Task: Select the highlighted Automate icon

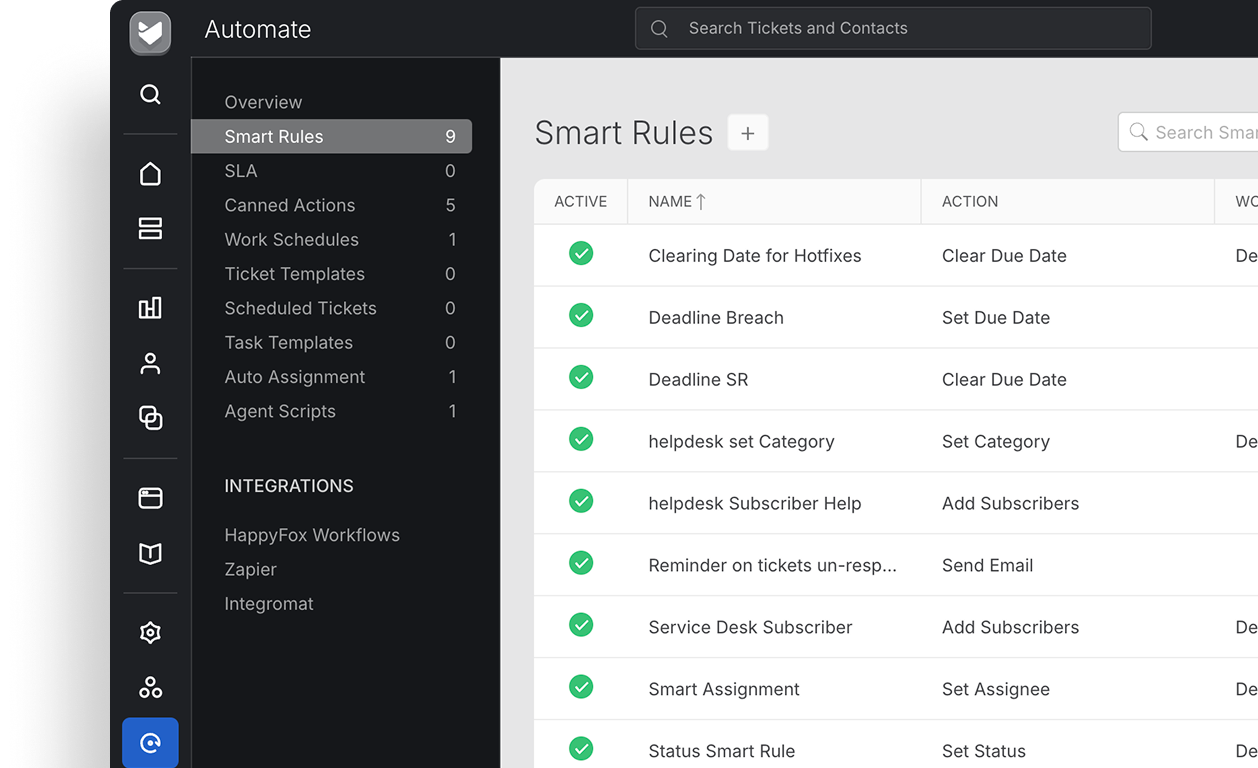Action: click(150, 742)
